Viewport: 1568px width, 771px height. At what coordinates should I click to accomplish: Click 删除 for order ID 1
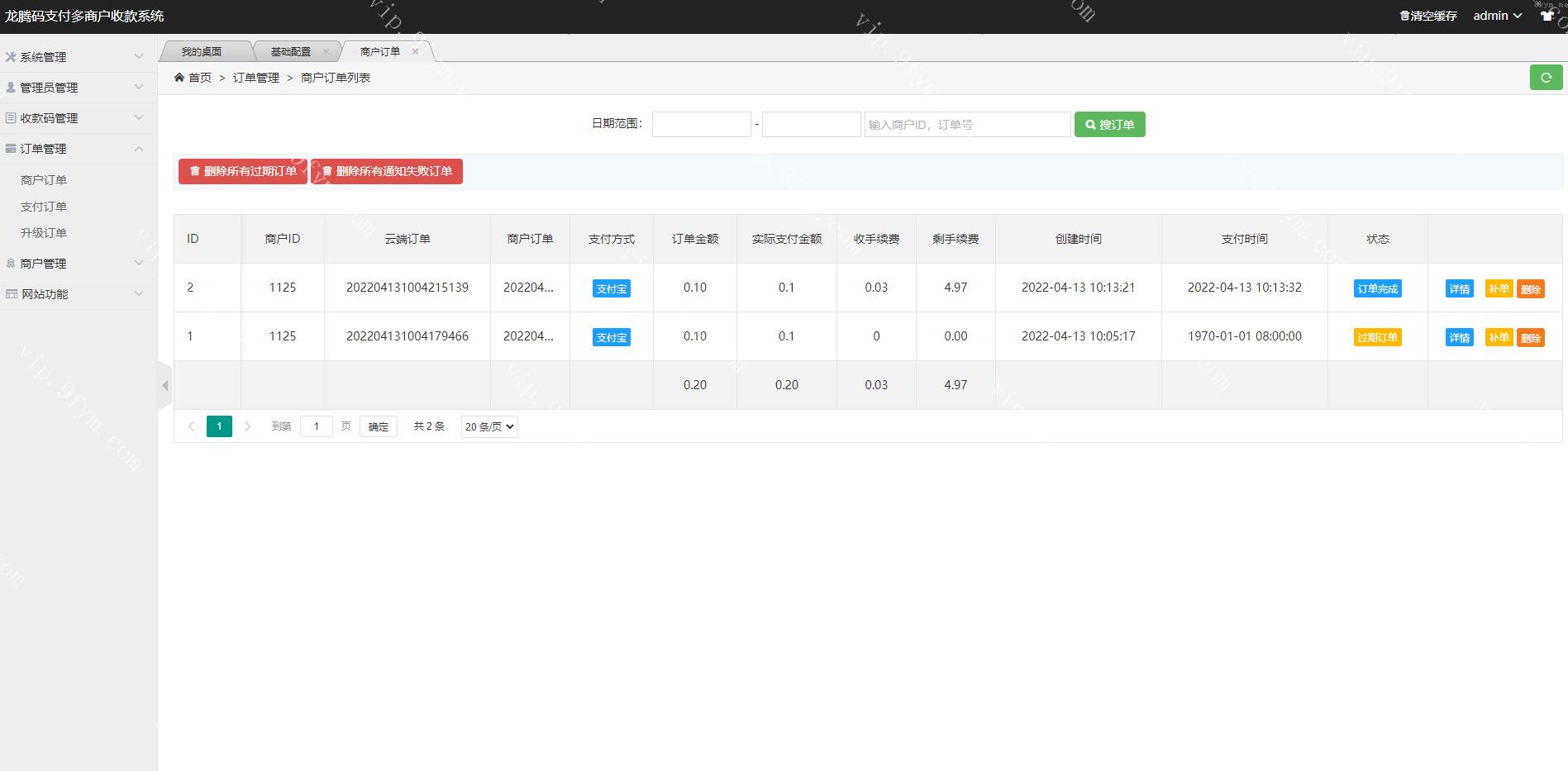[1530, 337]
